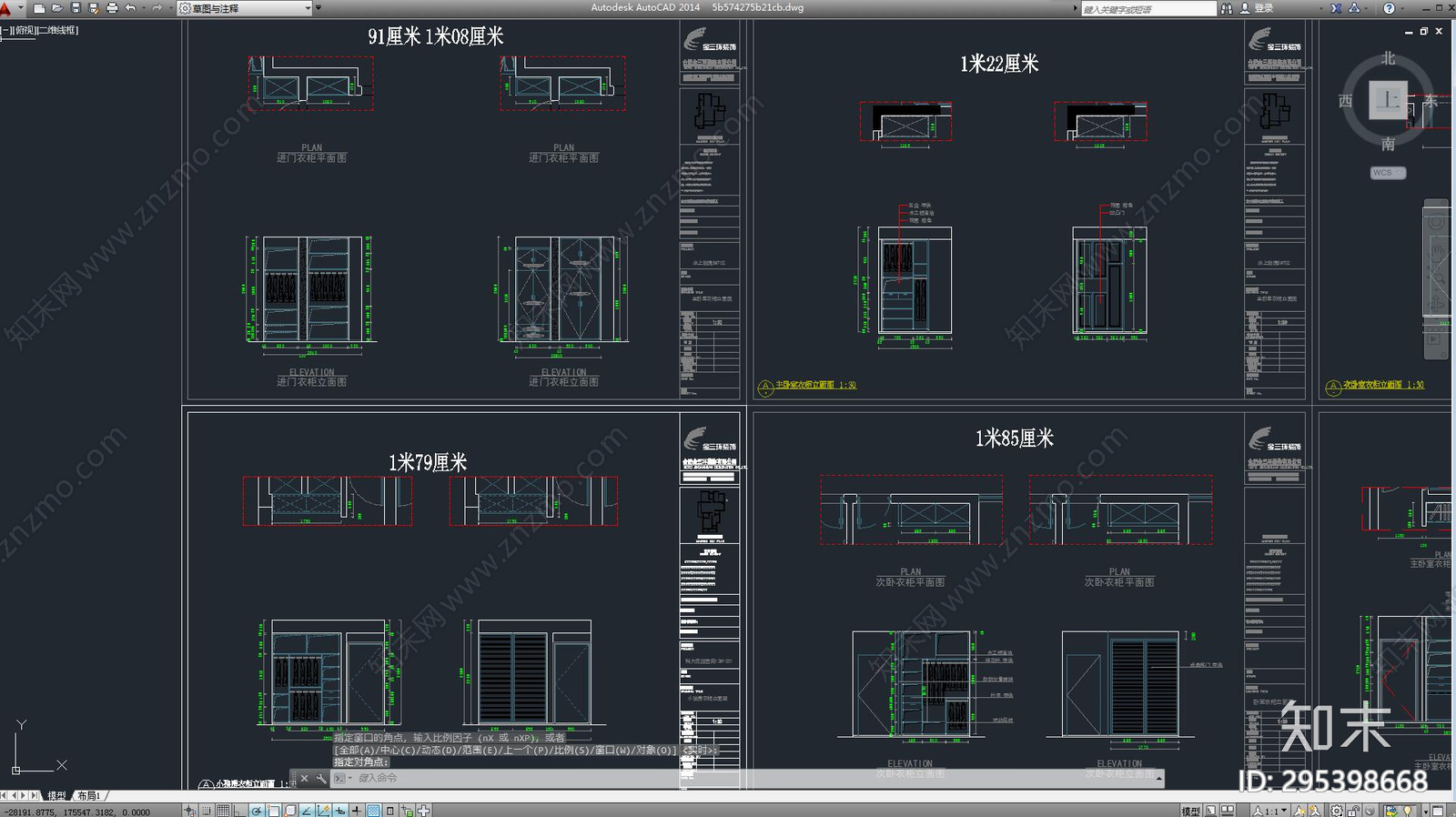This screenshot has height=817, width=1456.
Task: Open the recent commands dropdown
Action: point(342,779)
